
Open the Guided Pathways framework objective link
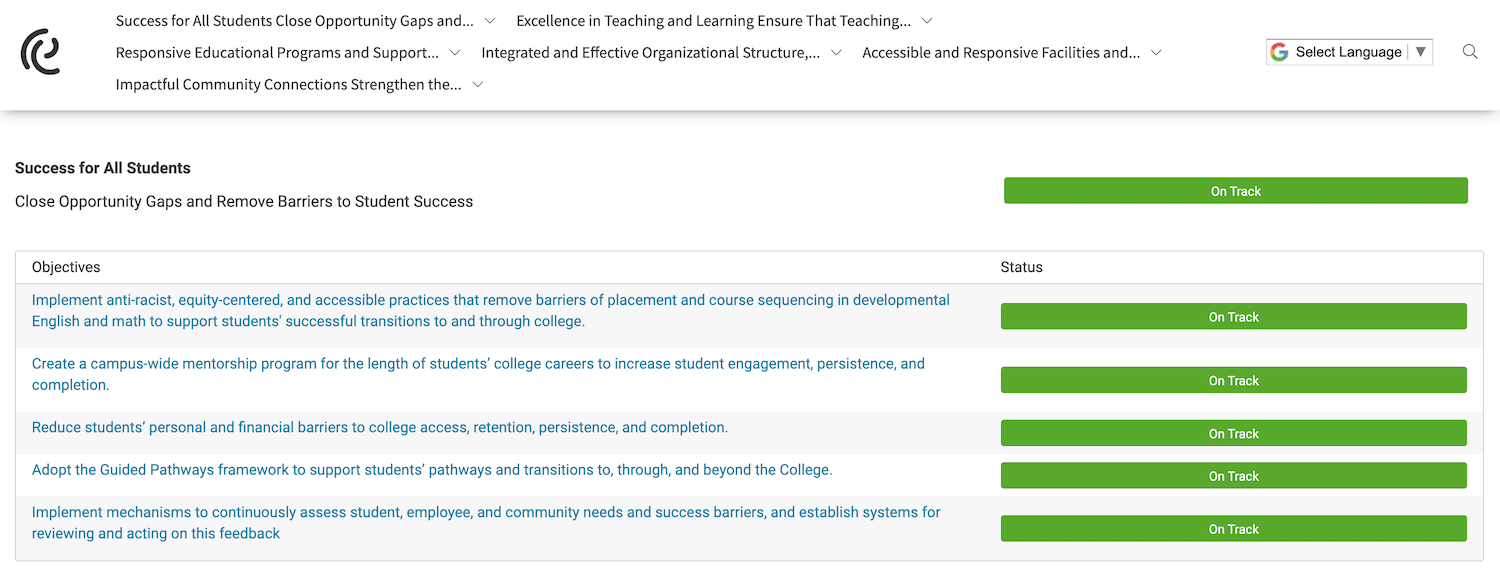tap(432, 470)
